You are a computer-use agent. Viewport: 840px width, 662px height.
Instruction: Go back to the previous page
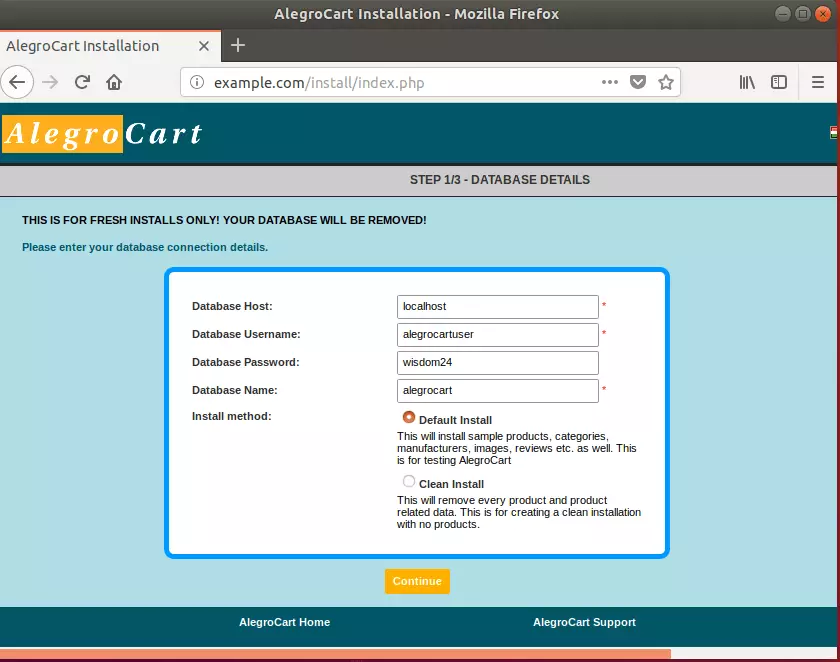[17, 82]
